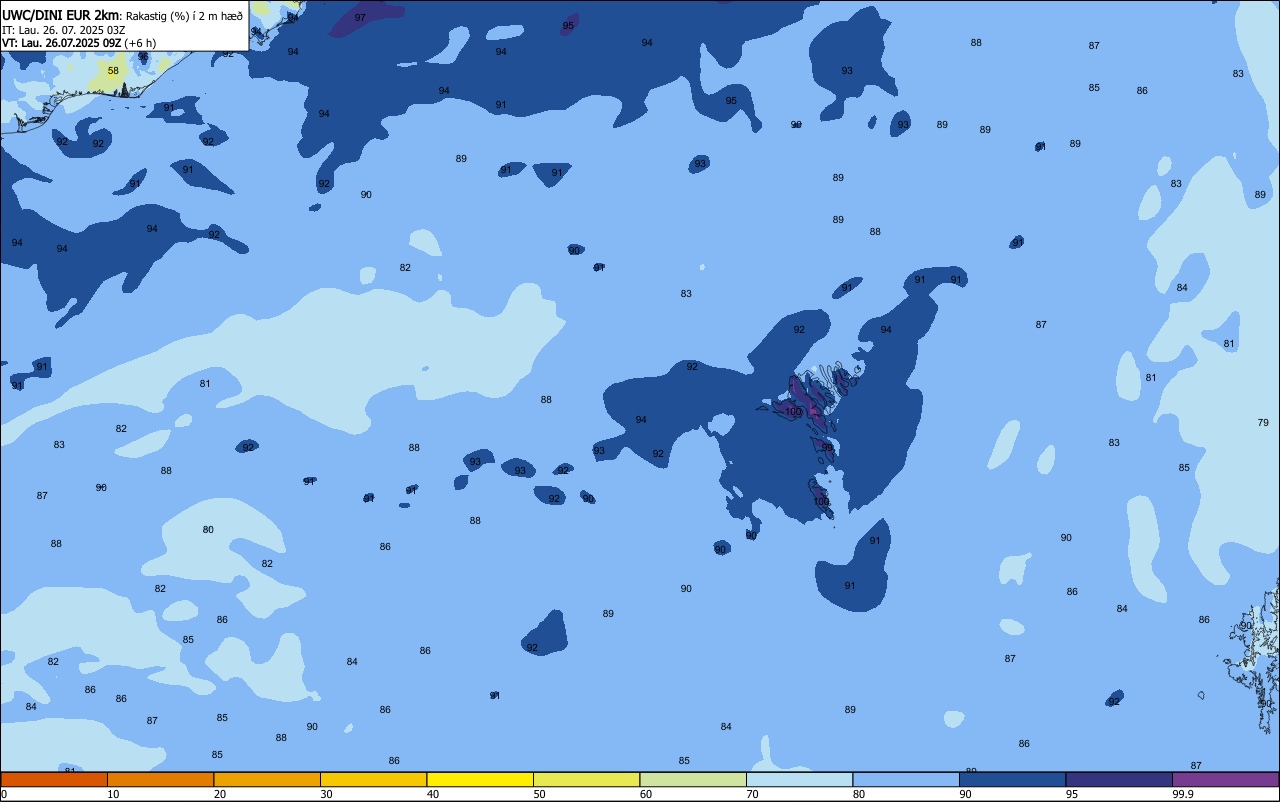Click the legend tick label '30'
Screen dimensions: 1280x802
(x=326, y=794)
